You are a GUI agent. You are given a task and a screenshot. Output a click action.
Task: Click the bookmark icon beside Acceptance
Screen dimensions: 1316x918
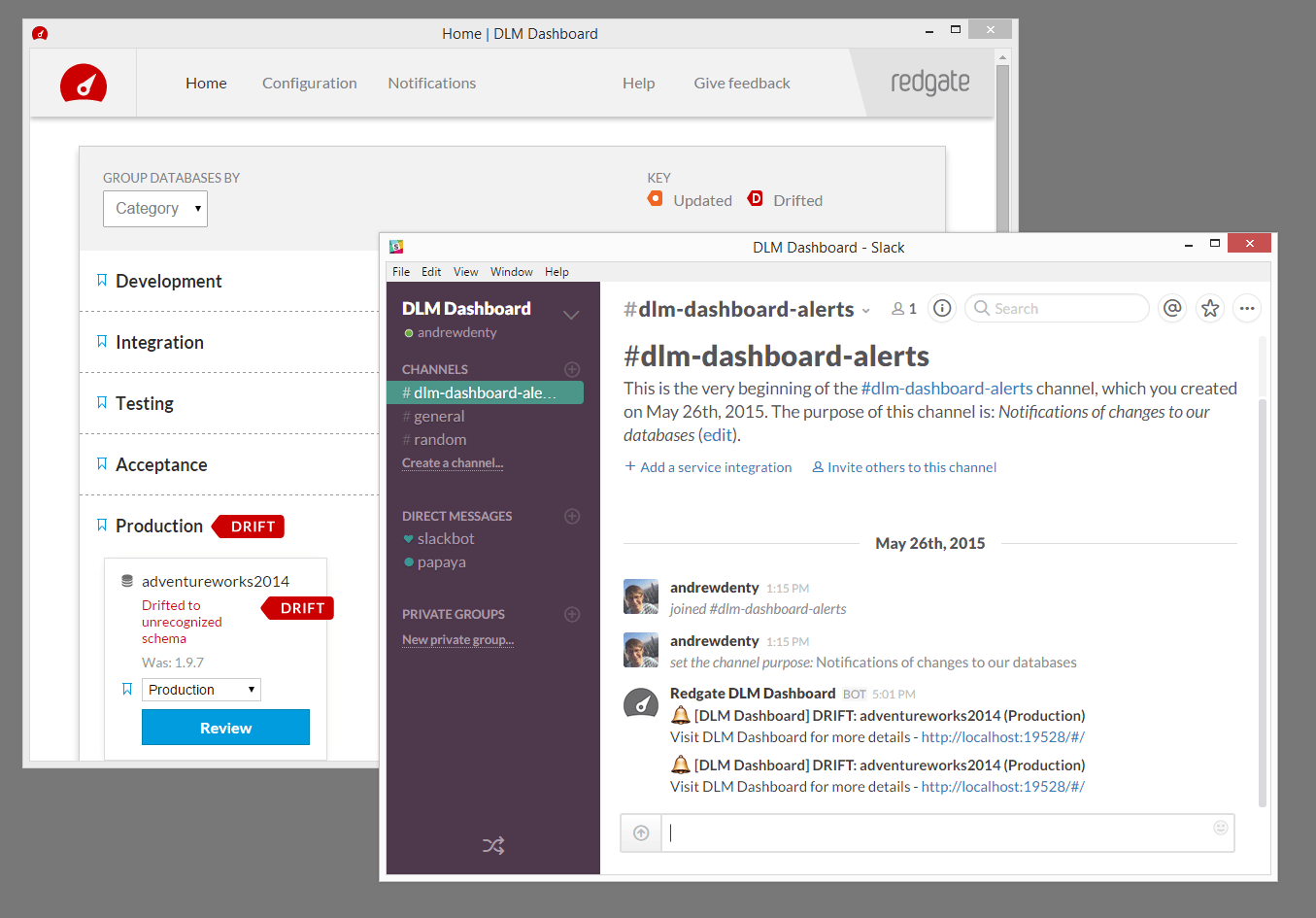click(x=102, y=463)
